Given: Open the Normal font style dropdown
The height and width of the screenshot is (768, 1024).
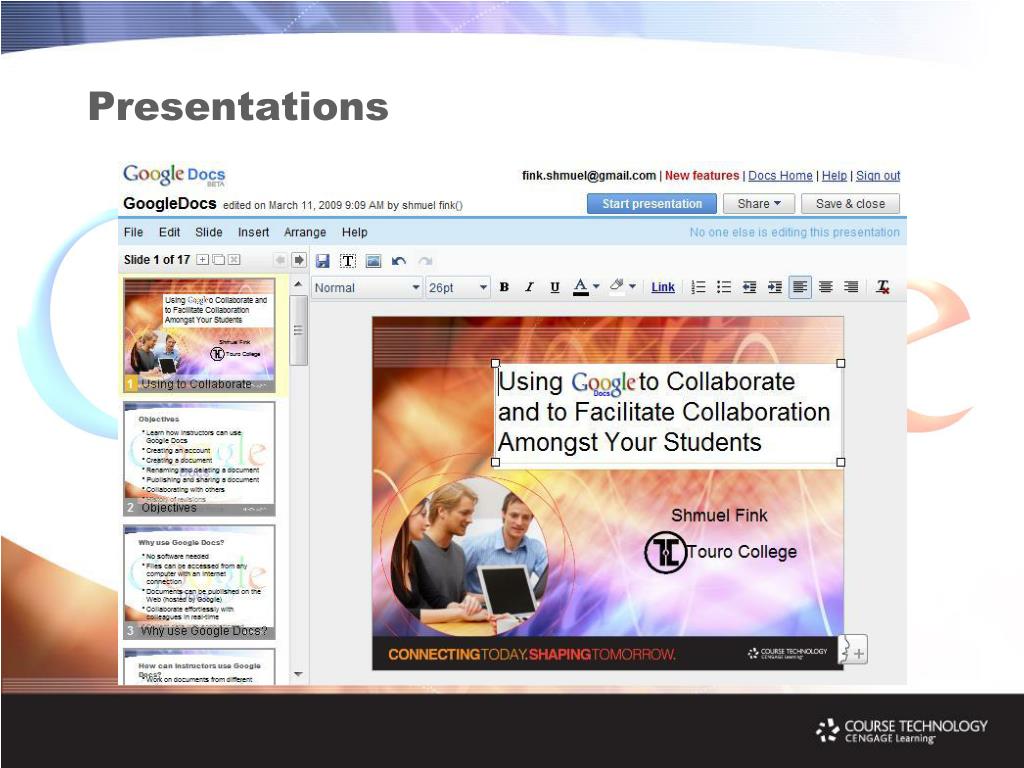Looking at the screenshot, I should [367, 287].
